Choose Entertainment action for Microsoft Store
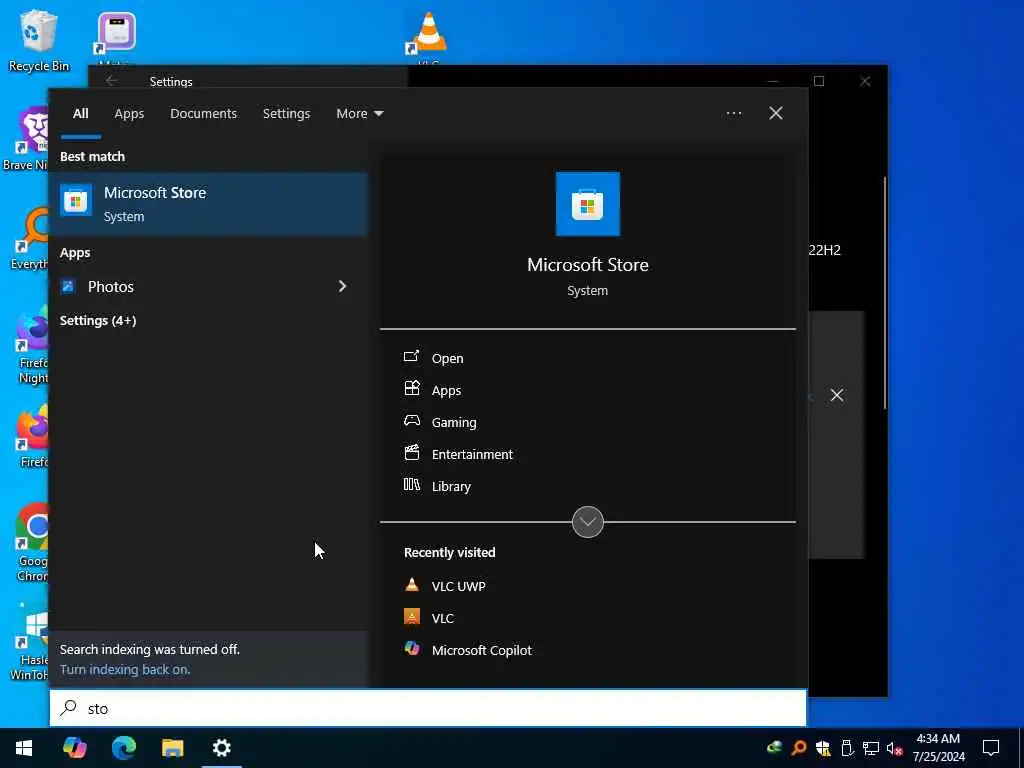Viewport: 1024px width, 768px height. pyautogui.click(x=472, y=454)
